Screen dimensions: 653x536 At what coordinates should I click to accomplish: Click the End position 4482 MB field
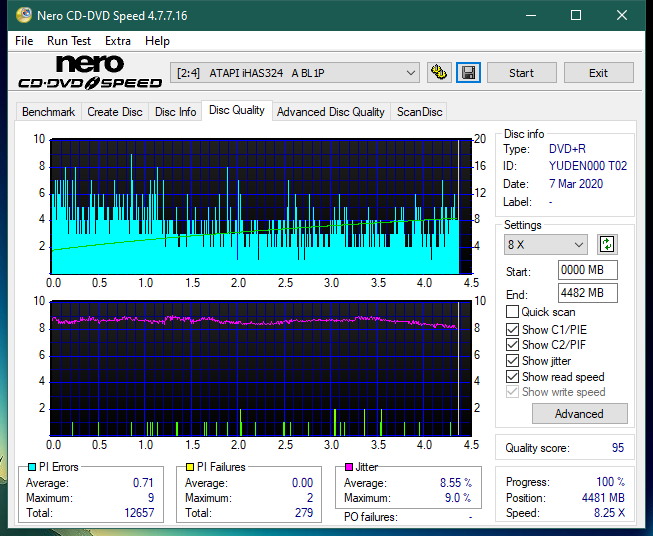pos(587,293)
